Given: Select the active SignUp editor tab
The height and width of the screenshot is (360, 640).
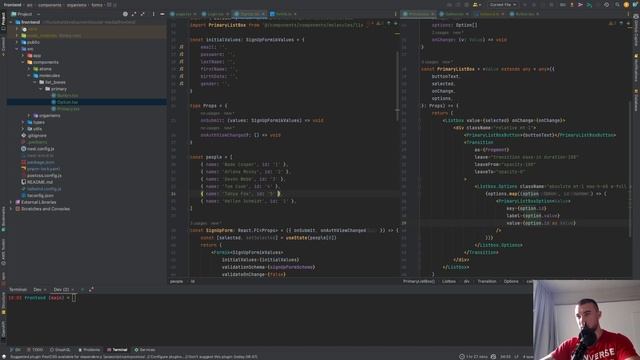Looking at the screenshot, I should [x=249, y=14].
